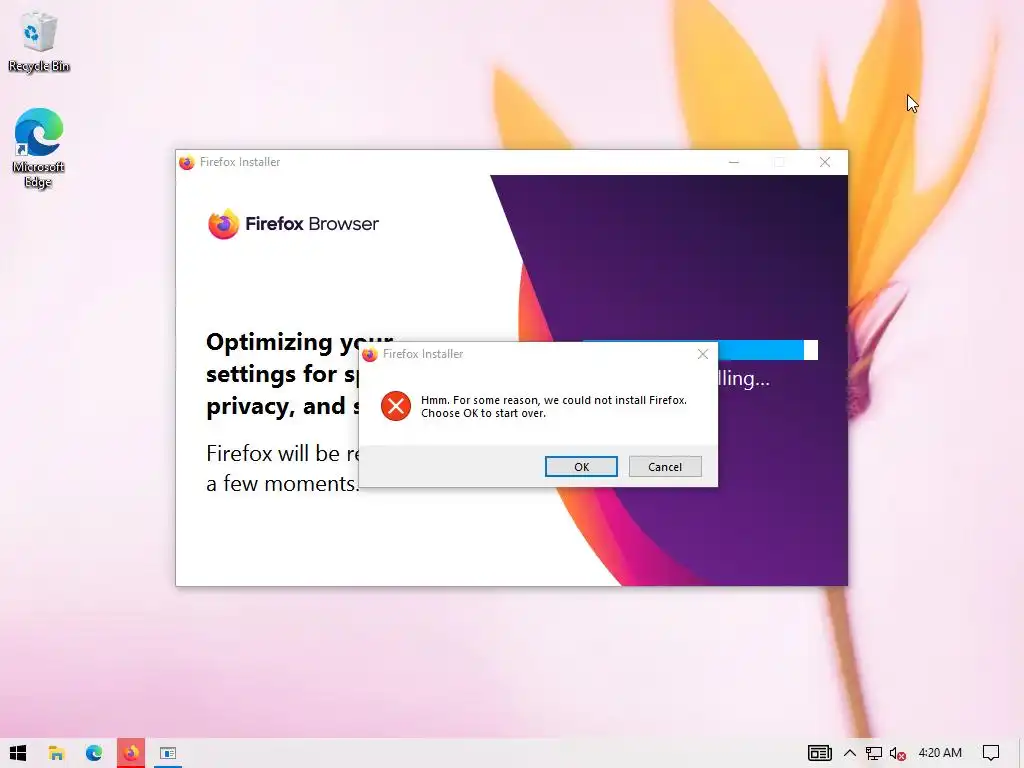Image resolution: width=1024 pixels, height=768 pixels.
Task: Click the muted volume tray icon
Action: (x=897, y=753)
